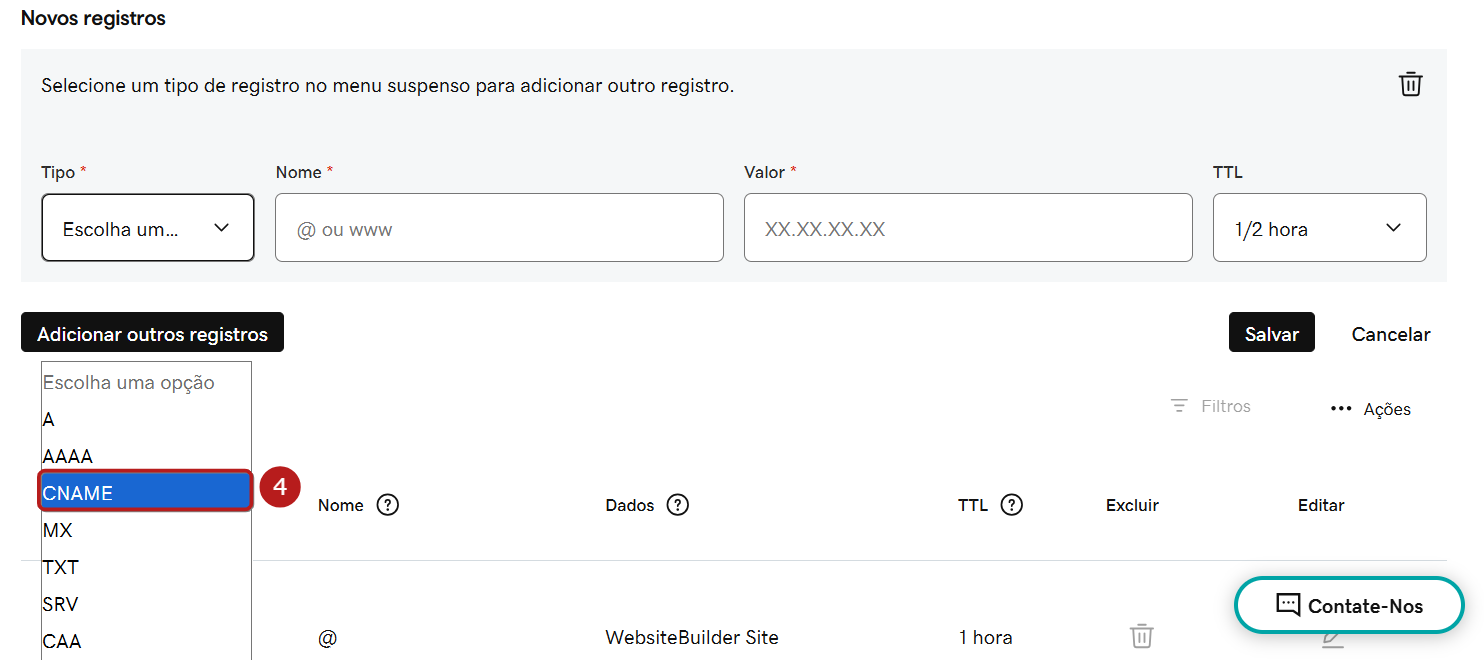This screenshot has height=660, width=1484.
Task: Click the Salvar button
Action: click(x=1272, y=333)
